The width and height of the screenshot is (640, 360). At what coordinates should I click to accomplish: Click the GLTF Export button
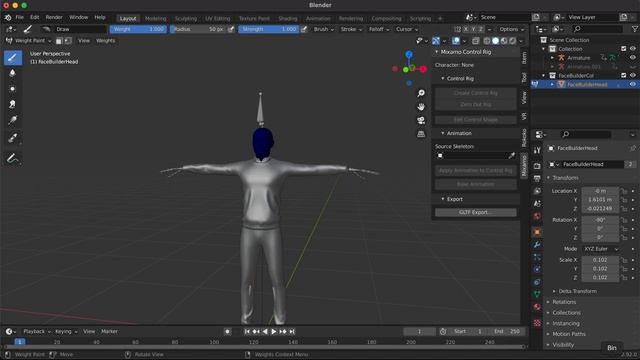pyautogui.click(x=476, y=212)
